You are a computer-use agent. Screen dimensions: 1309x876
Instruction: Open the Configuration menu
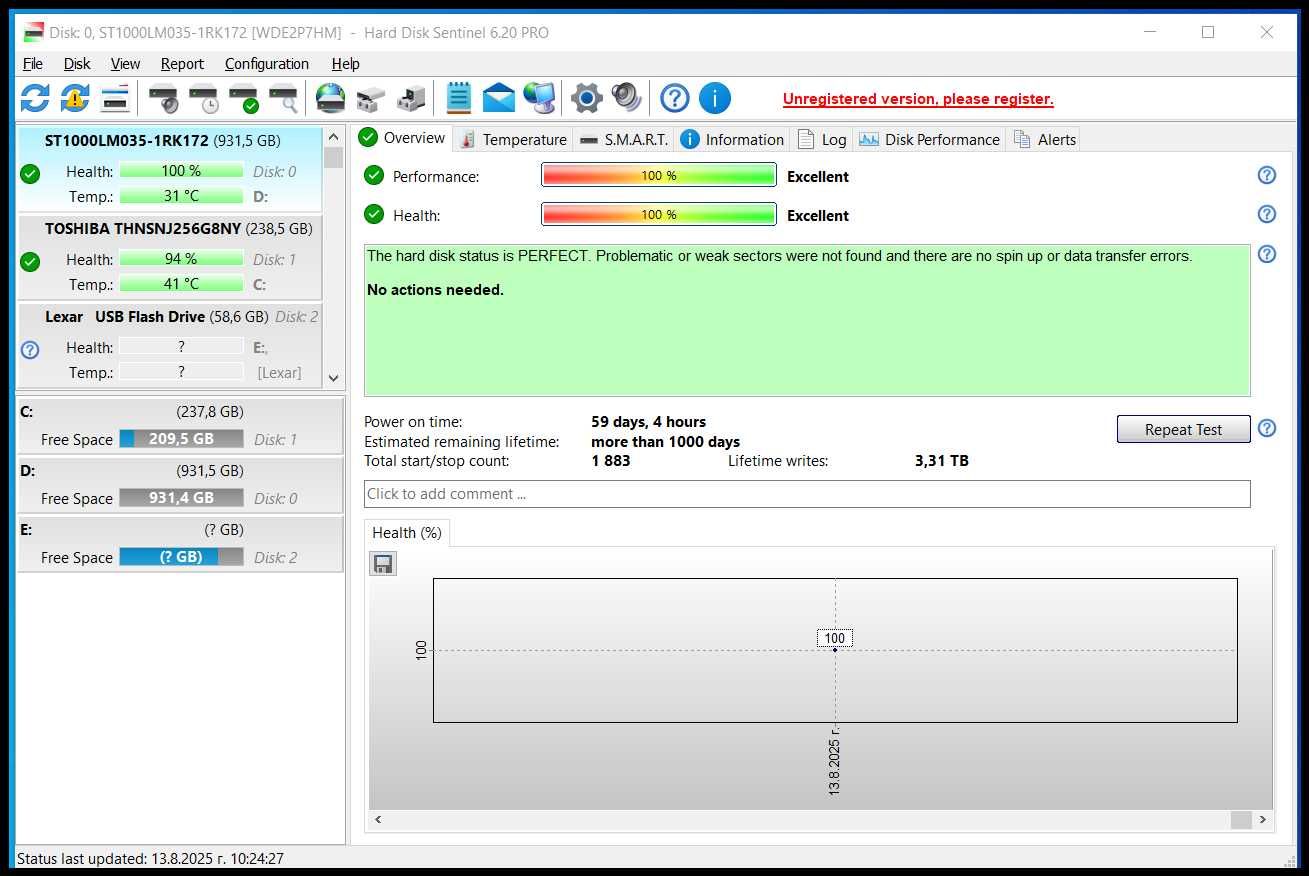pyautogui.click(x=266, y=63)
